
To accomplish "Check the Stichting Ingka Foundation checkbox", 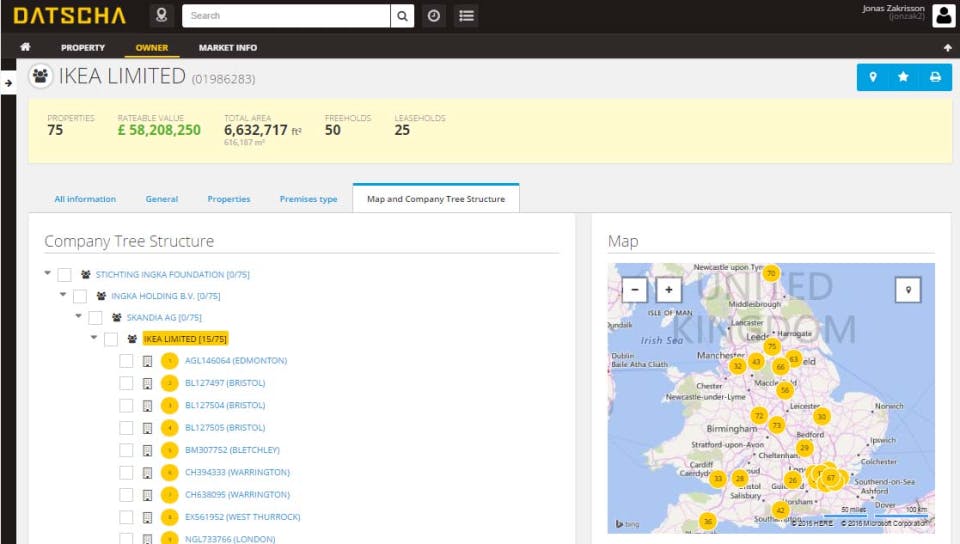I will point(64,274).
